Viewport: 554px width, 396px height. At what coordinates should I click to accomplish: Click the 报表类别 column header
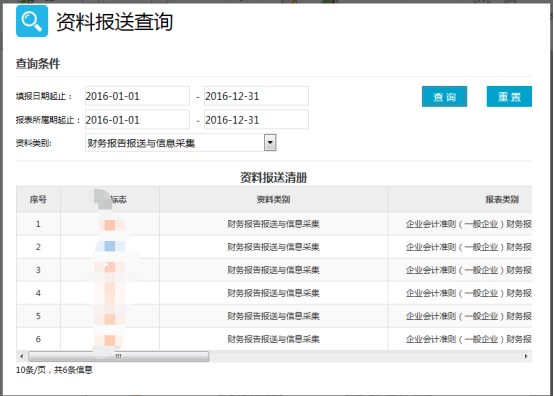coord(460,200)
